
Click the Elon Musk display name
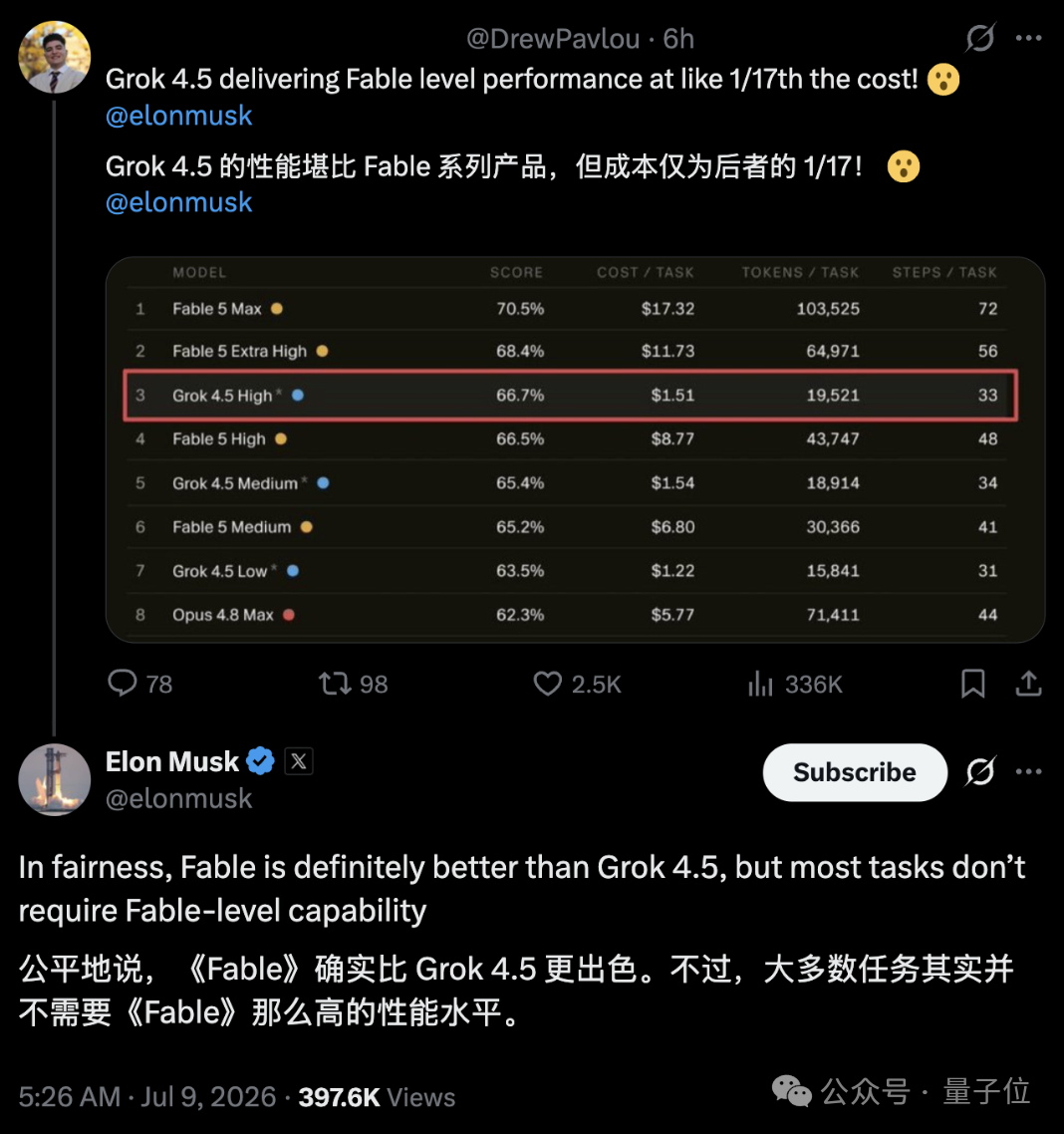coord(172,761)
